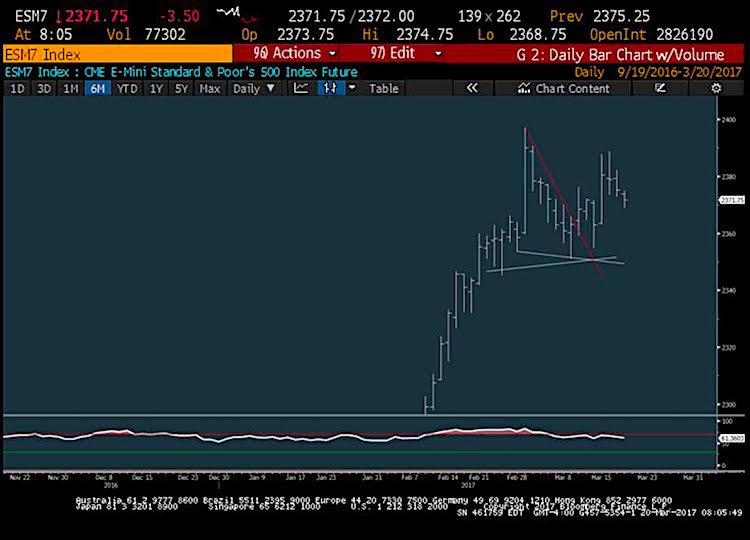Click the 139 x 262 size quote

pyautogui.click(x=489, y=16)
